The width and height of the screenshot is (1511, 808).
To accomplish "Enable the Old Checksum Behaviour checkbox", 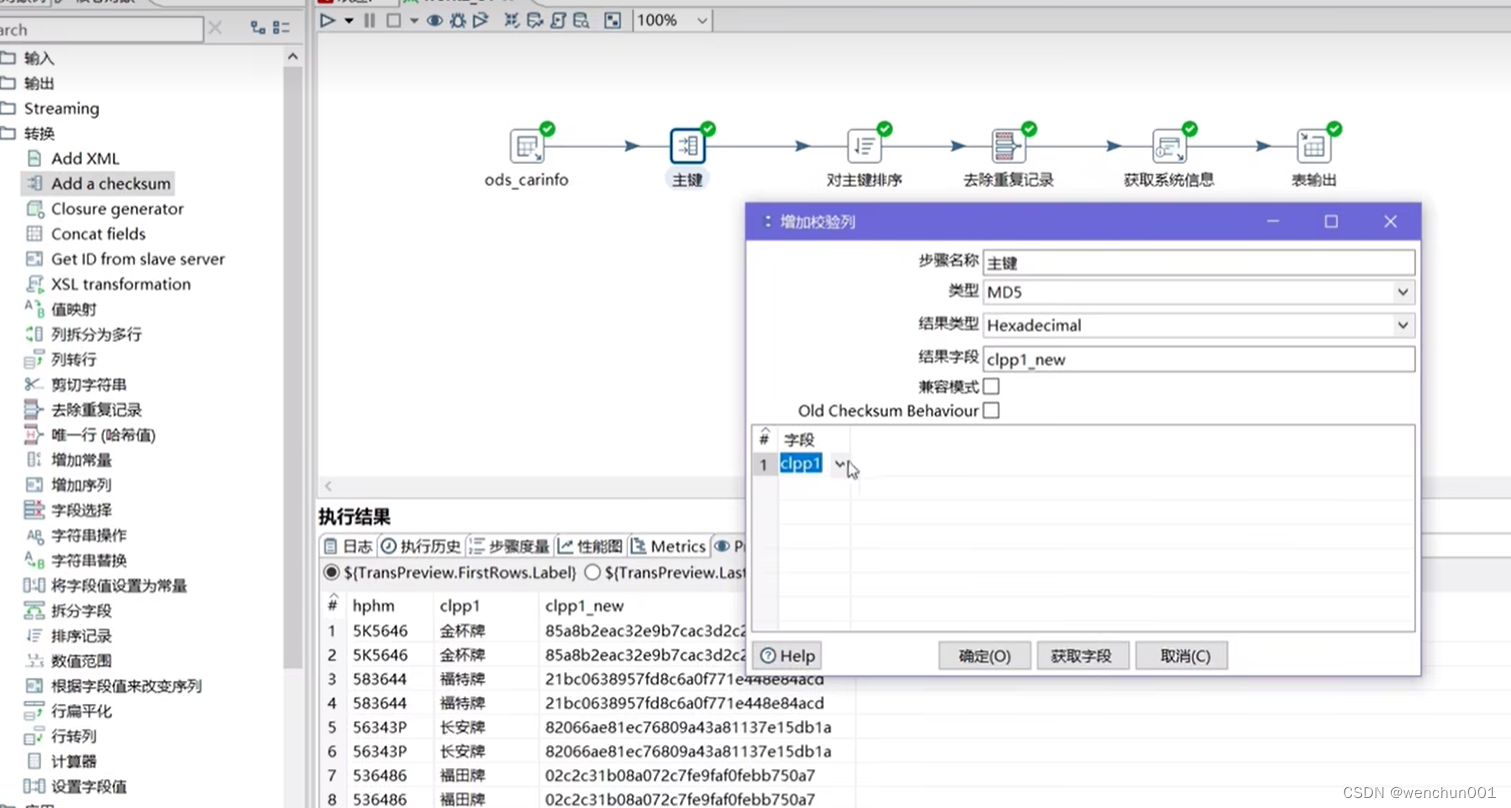I will [x=989, y=410].
